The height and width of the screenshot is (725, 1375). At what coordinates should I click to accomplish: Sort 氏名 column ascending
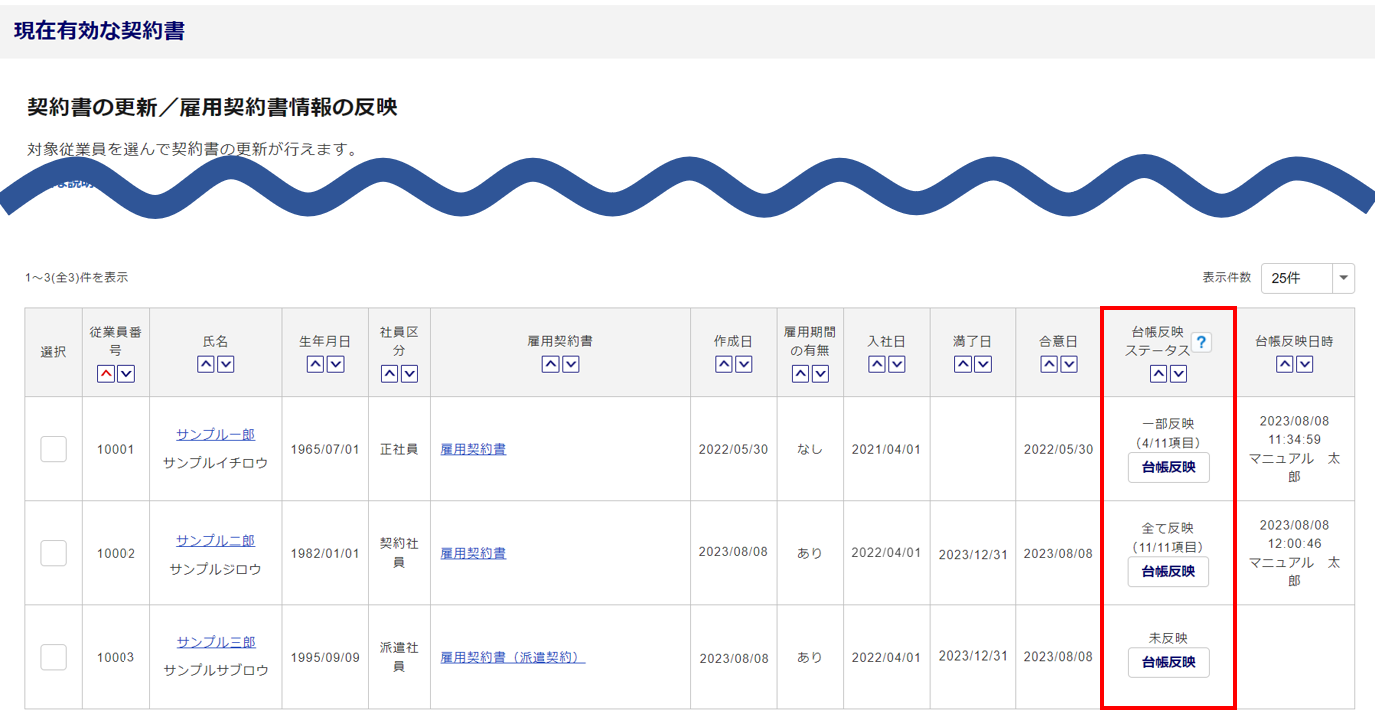(x=206, y=365)
